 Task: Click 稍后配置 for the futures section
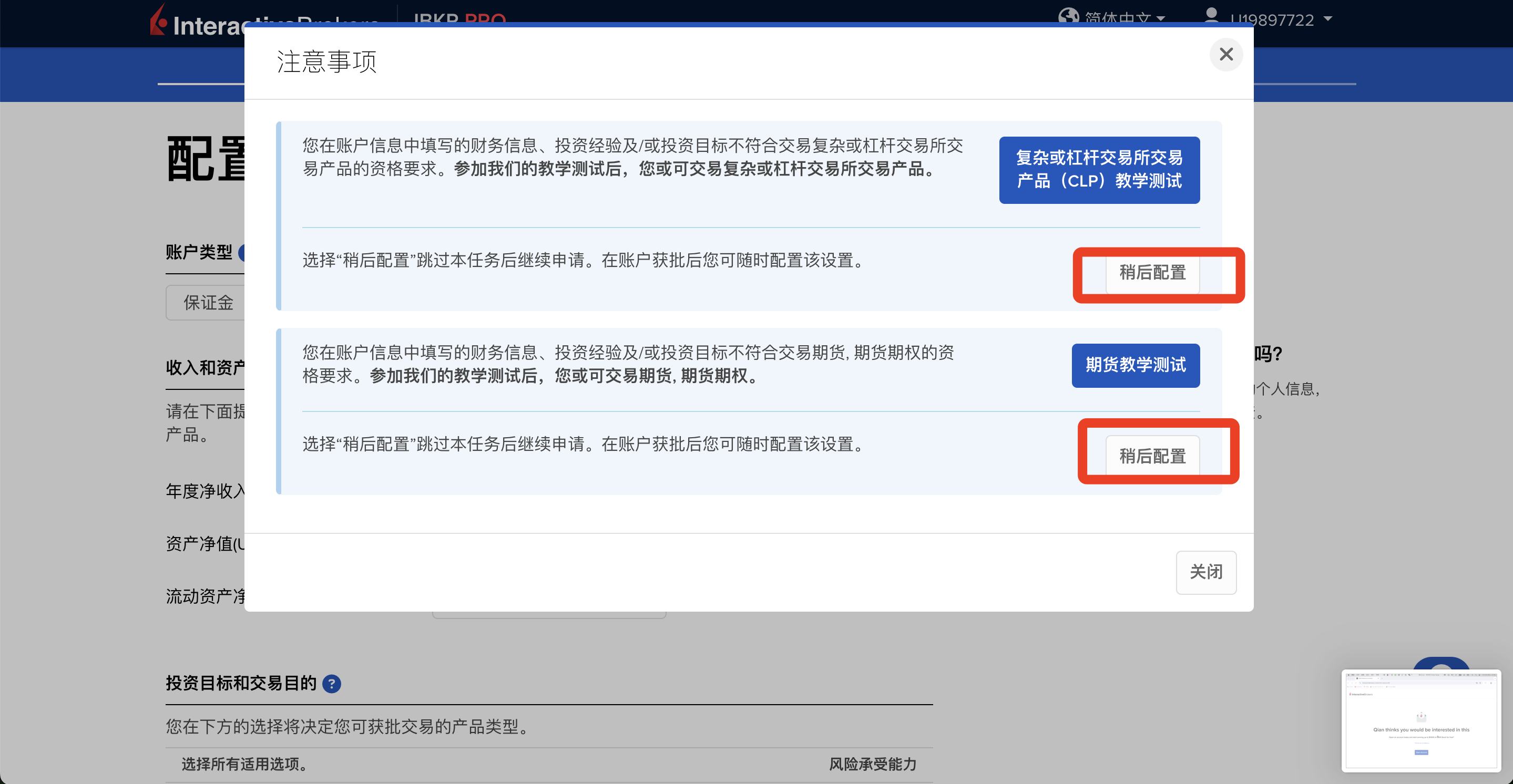[x=1152, y=456]
